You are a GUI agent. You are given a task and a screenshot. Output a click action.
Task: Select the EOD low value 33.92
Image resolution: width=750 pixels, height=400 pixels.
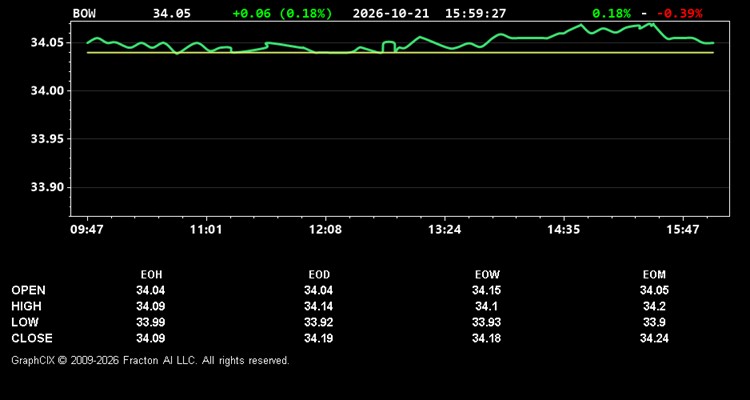coord(319,322)
